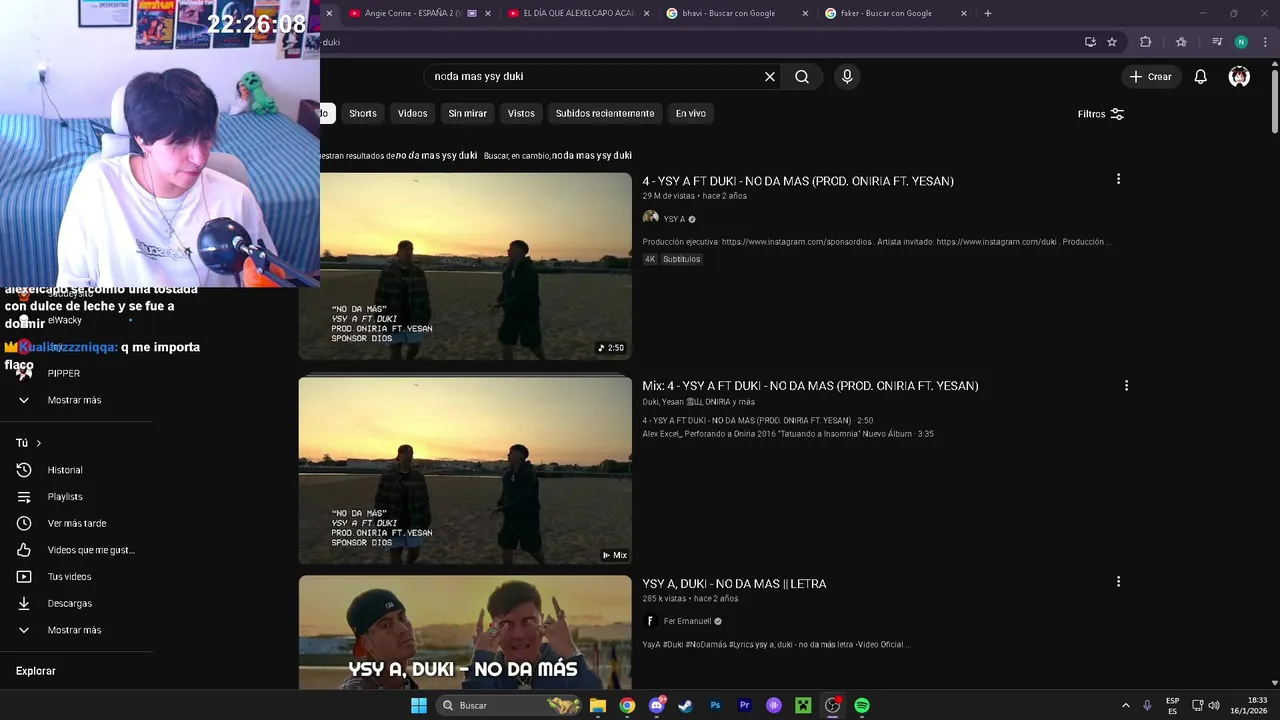The image size is (1280, 720).
Task: Open the LETRA lyric video thumbnail
Action: click(465, 632)
